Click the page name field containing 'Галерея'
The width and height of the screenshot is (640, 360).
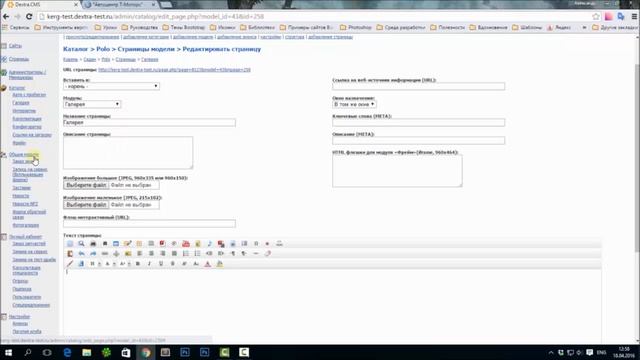[149, 122]
